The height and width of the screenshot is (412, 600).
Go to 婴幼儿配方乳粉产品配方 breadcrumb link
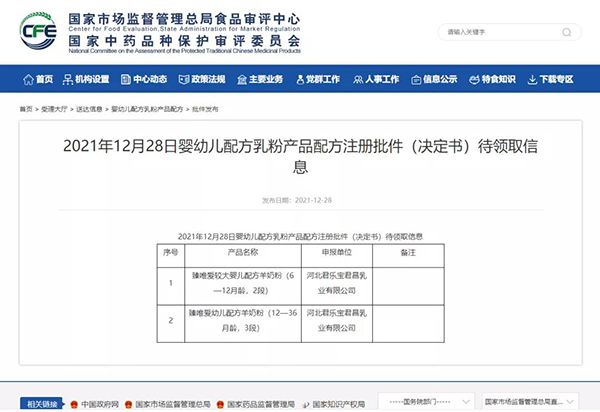(147, 109)
